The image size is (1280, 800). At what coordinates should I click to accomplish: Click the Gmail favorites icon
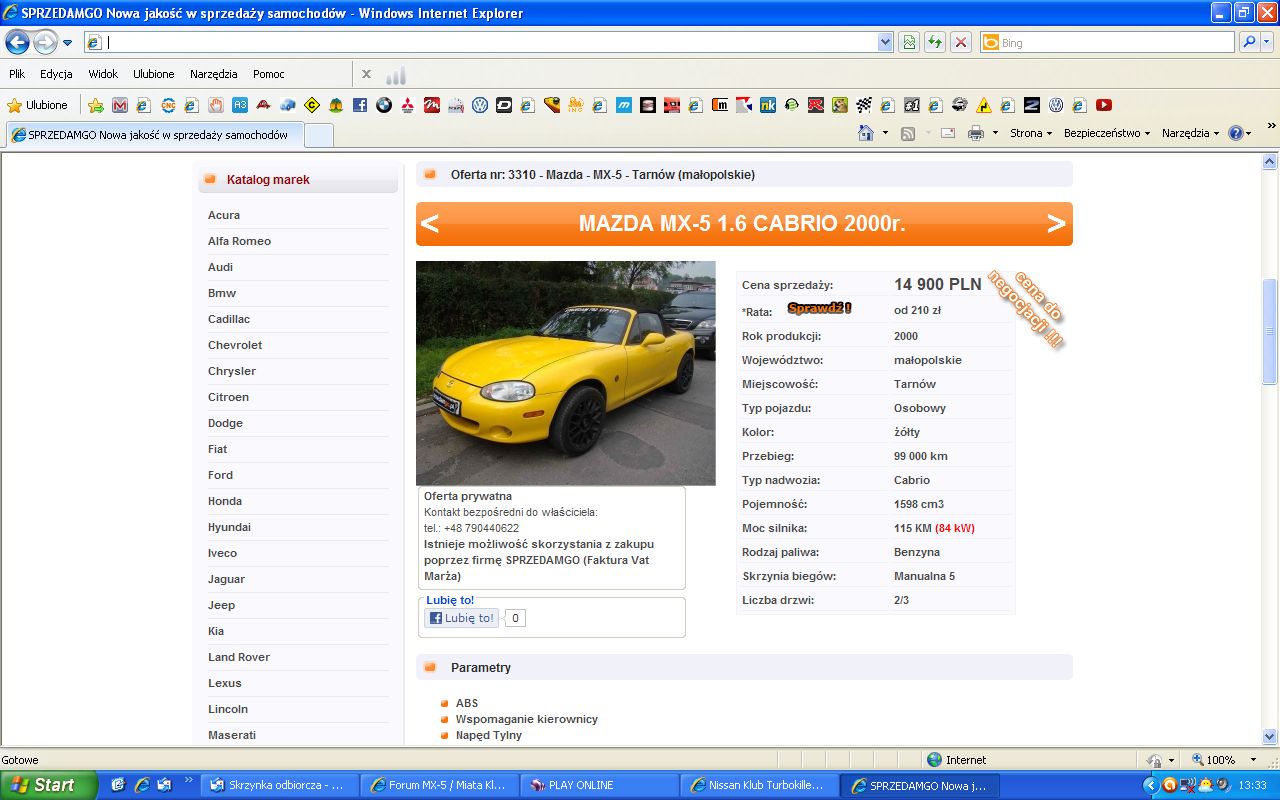point(120,105)
